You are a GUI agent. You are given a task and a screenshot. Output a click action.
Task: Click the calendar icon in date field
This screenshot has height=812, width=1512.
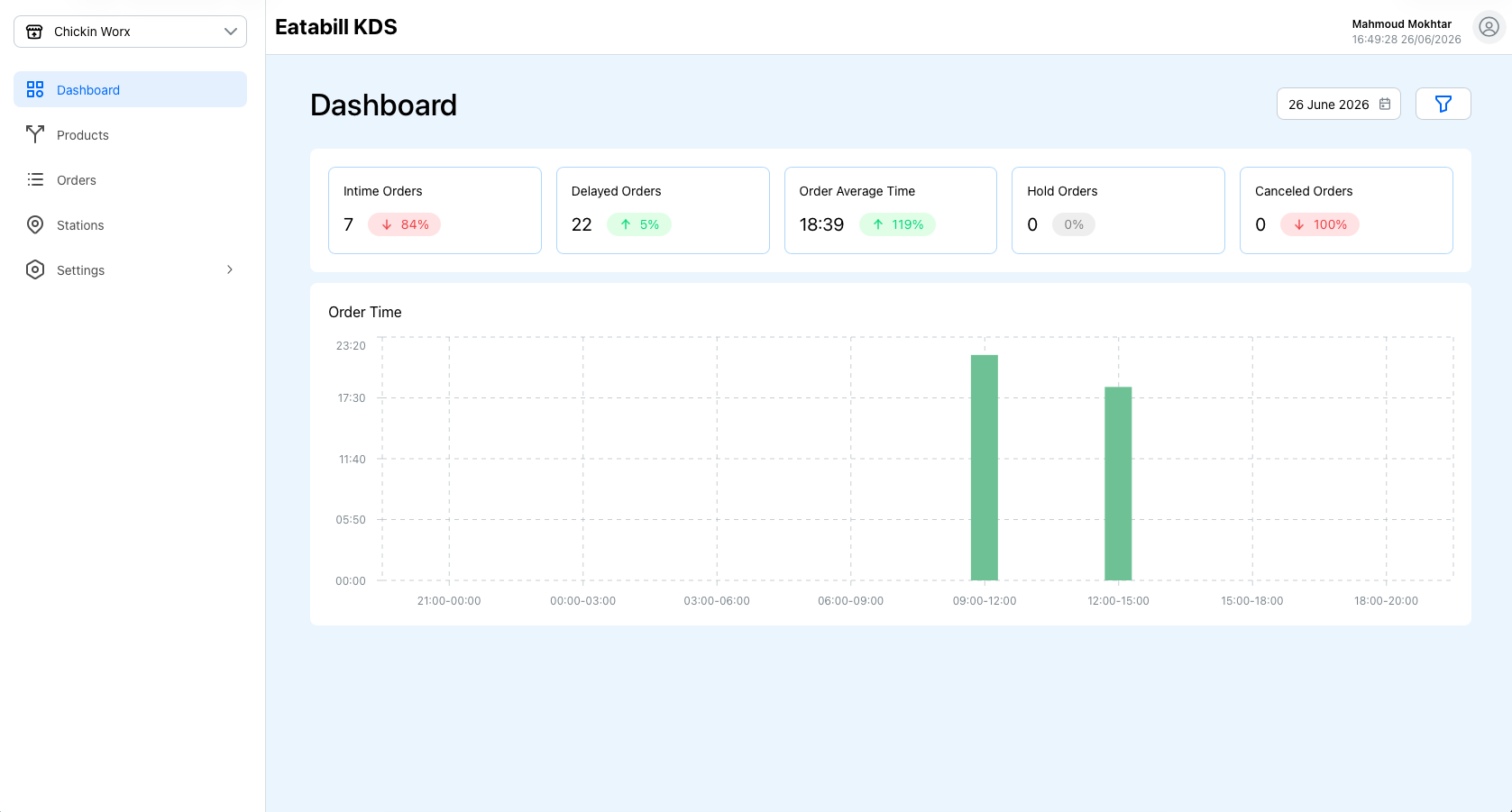click(1385, 104)
